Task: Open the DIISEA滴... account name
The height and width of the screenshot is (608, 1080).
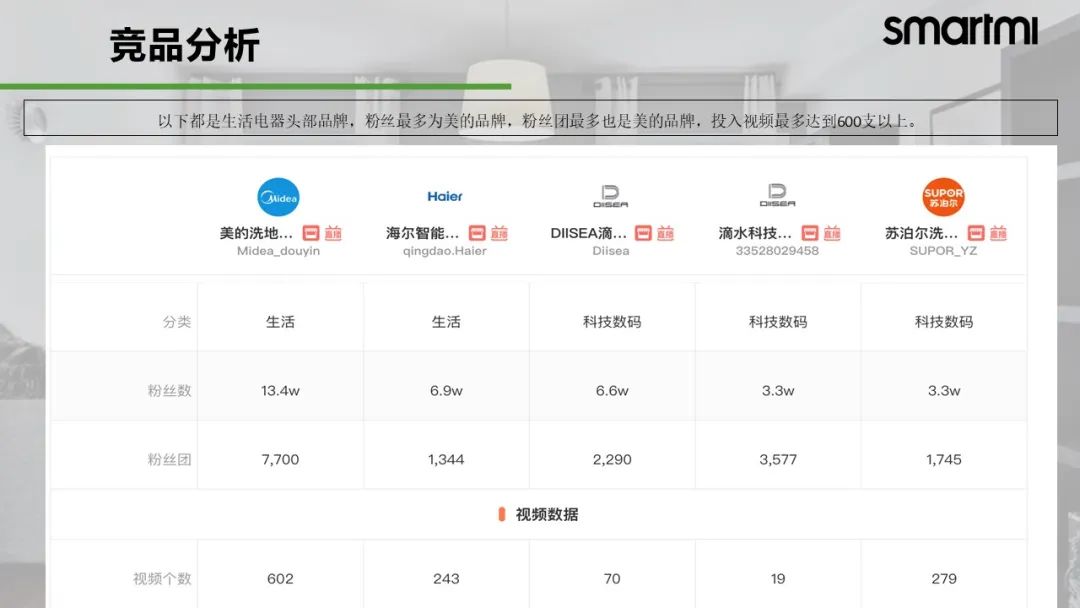Action: pyautogui.click(x=588, y=233)
